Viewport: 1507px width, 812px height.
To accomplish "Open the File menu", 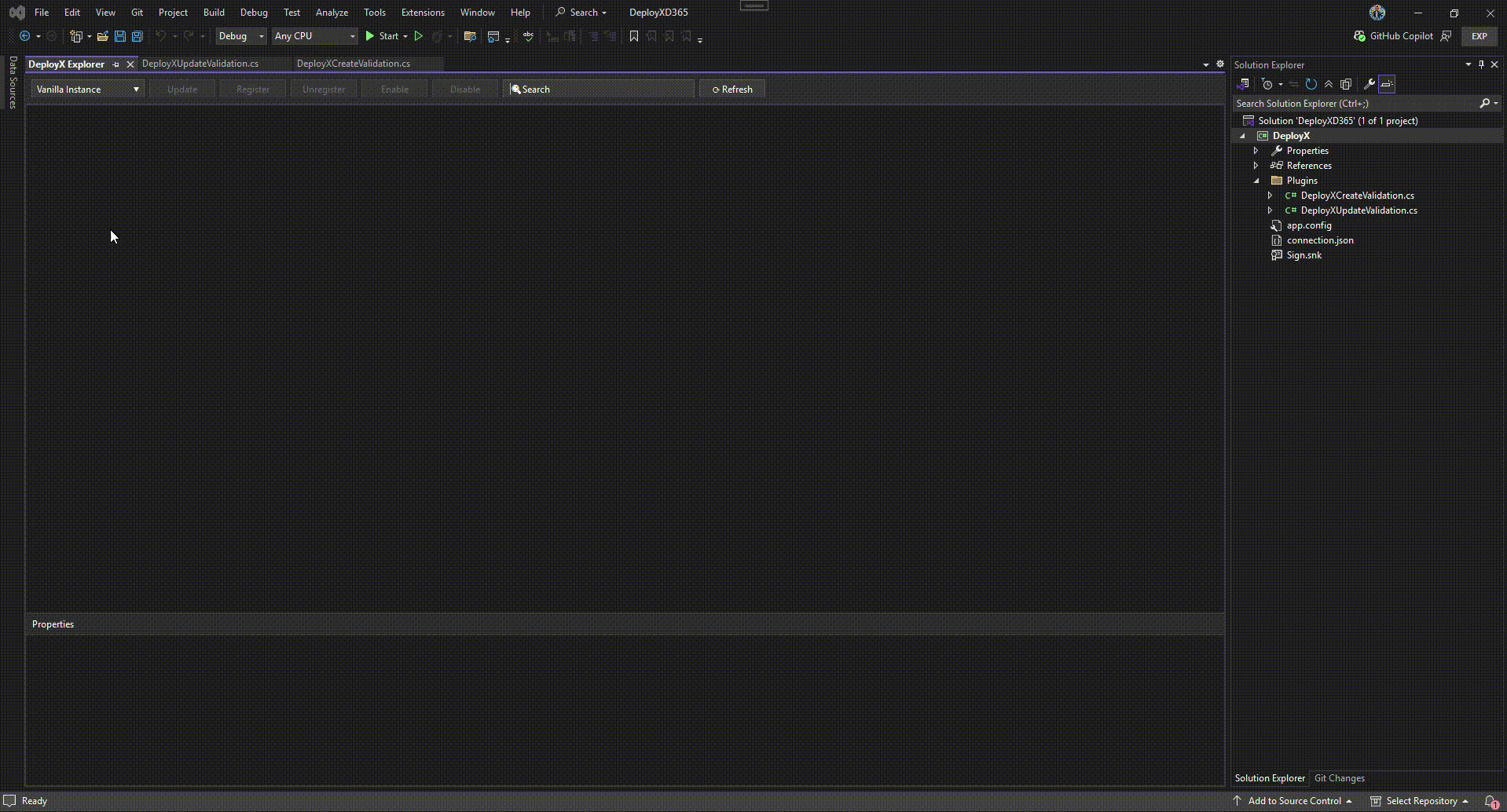I will (x=42, y=13).
